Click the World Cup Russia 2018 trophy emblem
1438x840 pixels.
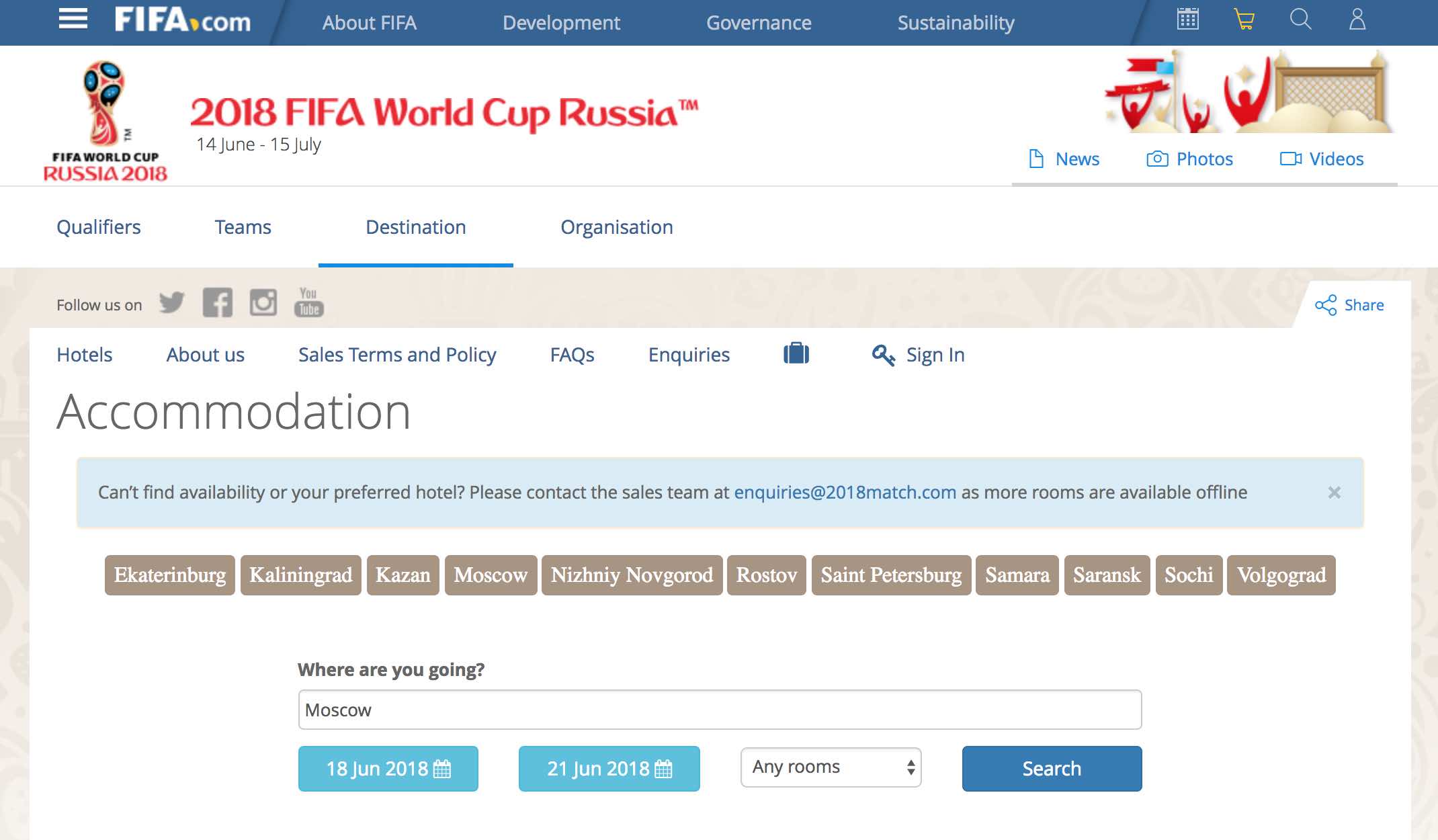click(105, 121)
